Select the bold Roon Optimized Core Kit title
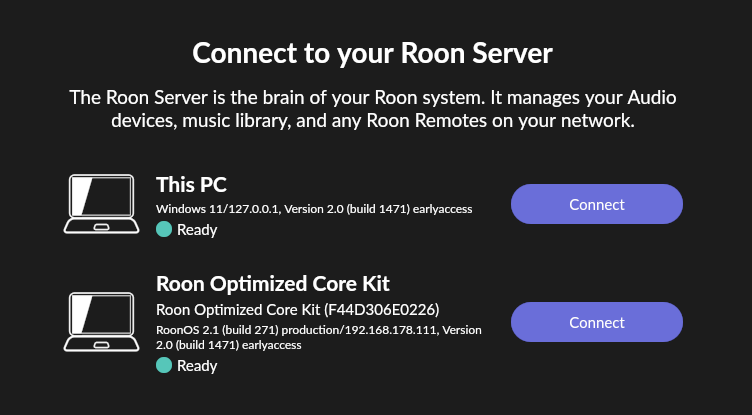The image size is (752, 415). [x=273, y=284]
